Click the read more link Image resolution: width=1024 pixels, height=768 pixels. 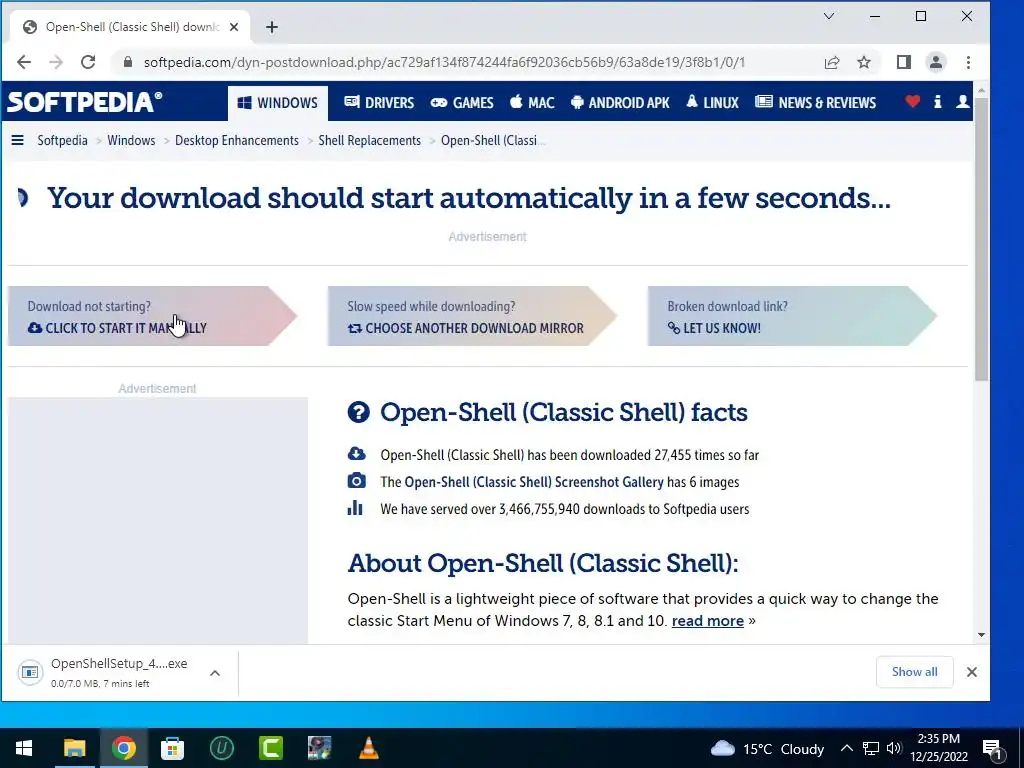[x=707, y=620]
